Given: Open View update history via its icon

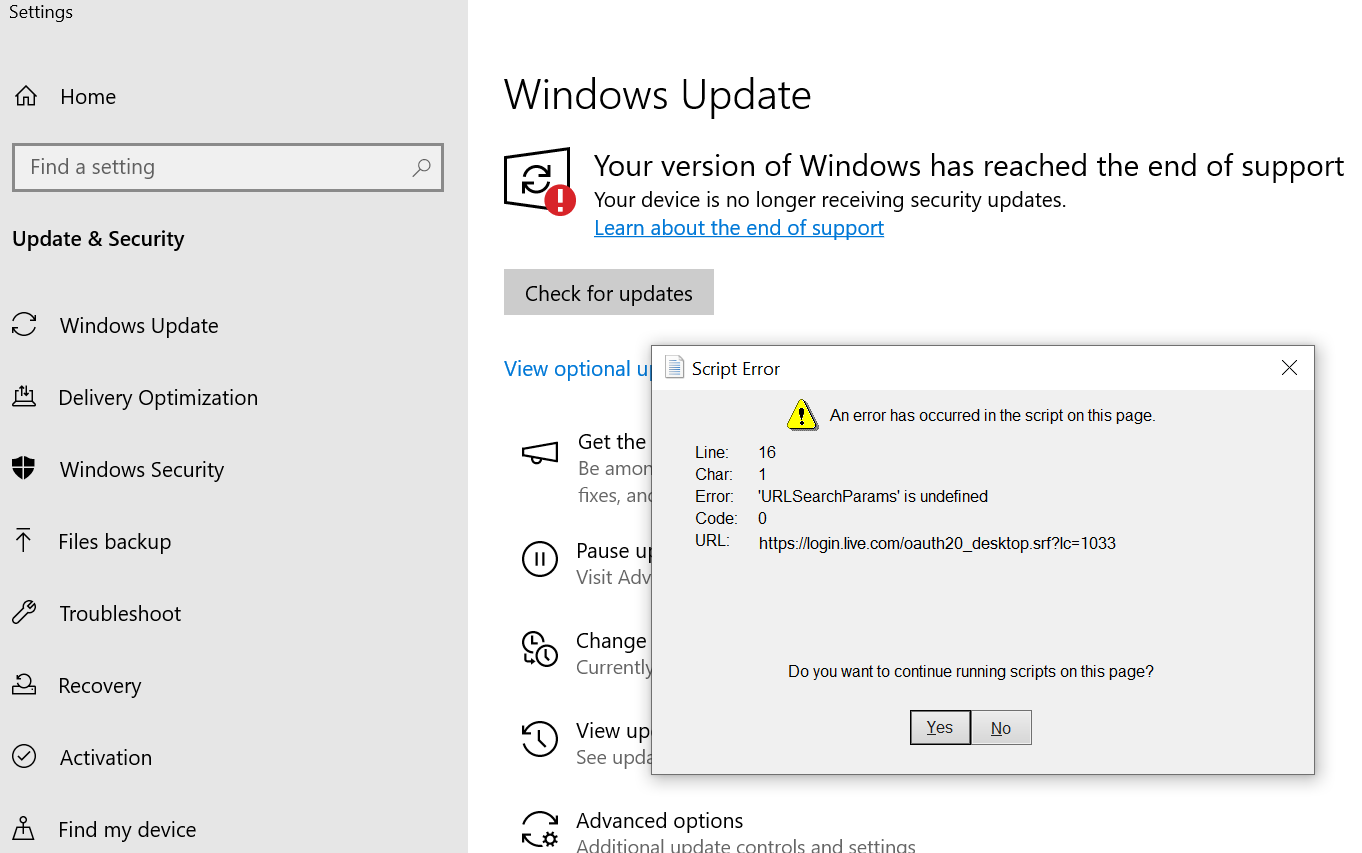Looking at the screenshot, I should pyautogui.click(x=540, y=739).
